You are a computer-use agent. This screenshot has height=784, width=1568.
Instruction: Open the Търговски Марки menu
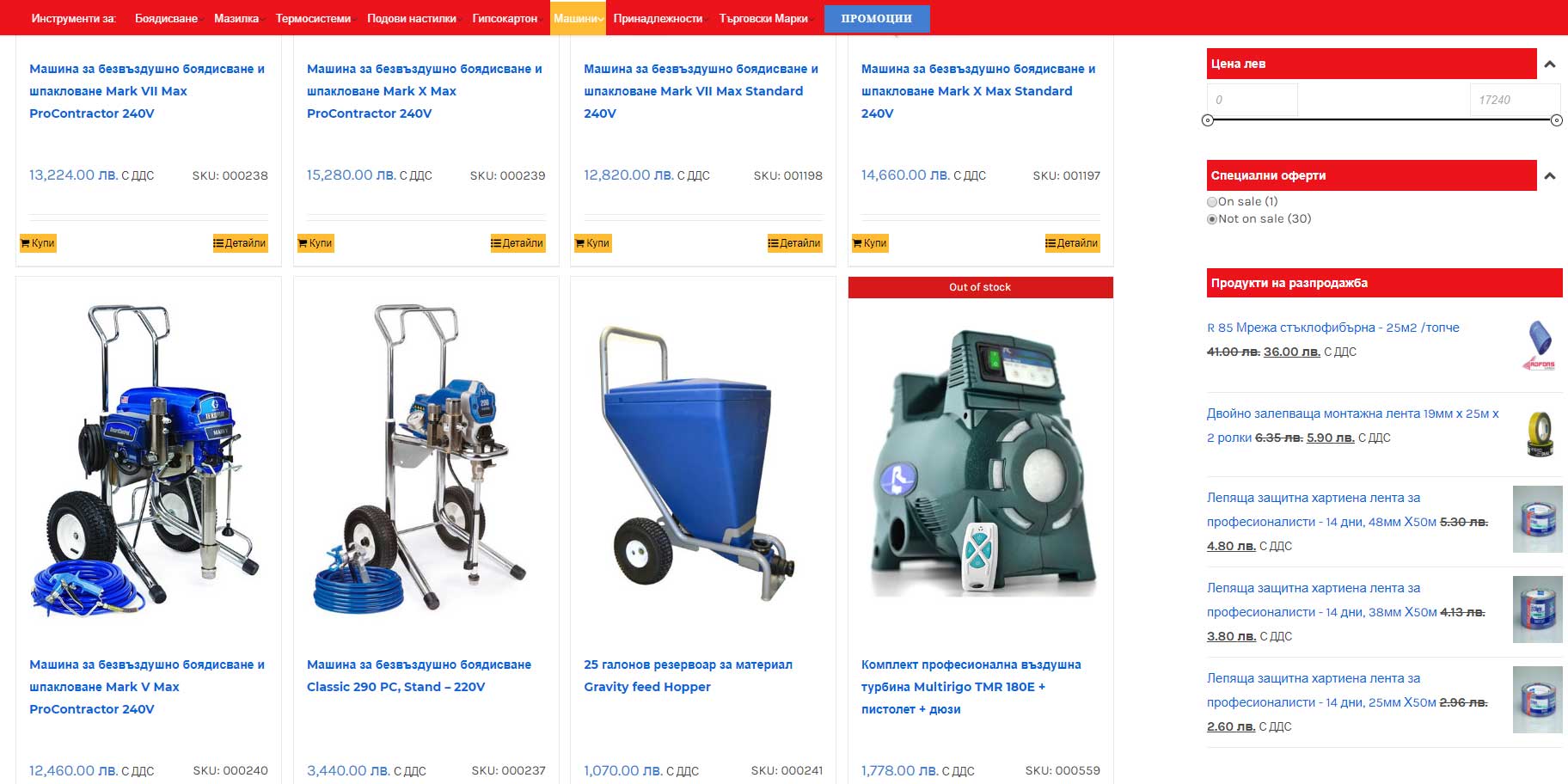pyautogui.click(x=765, y=18)
